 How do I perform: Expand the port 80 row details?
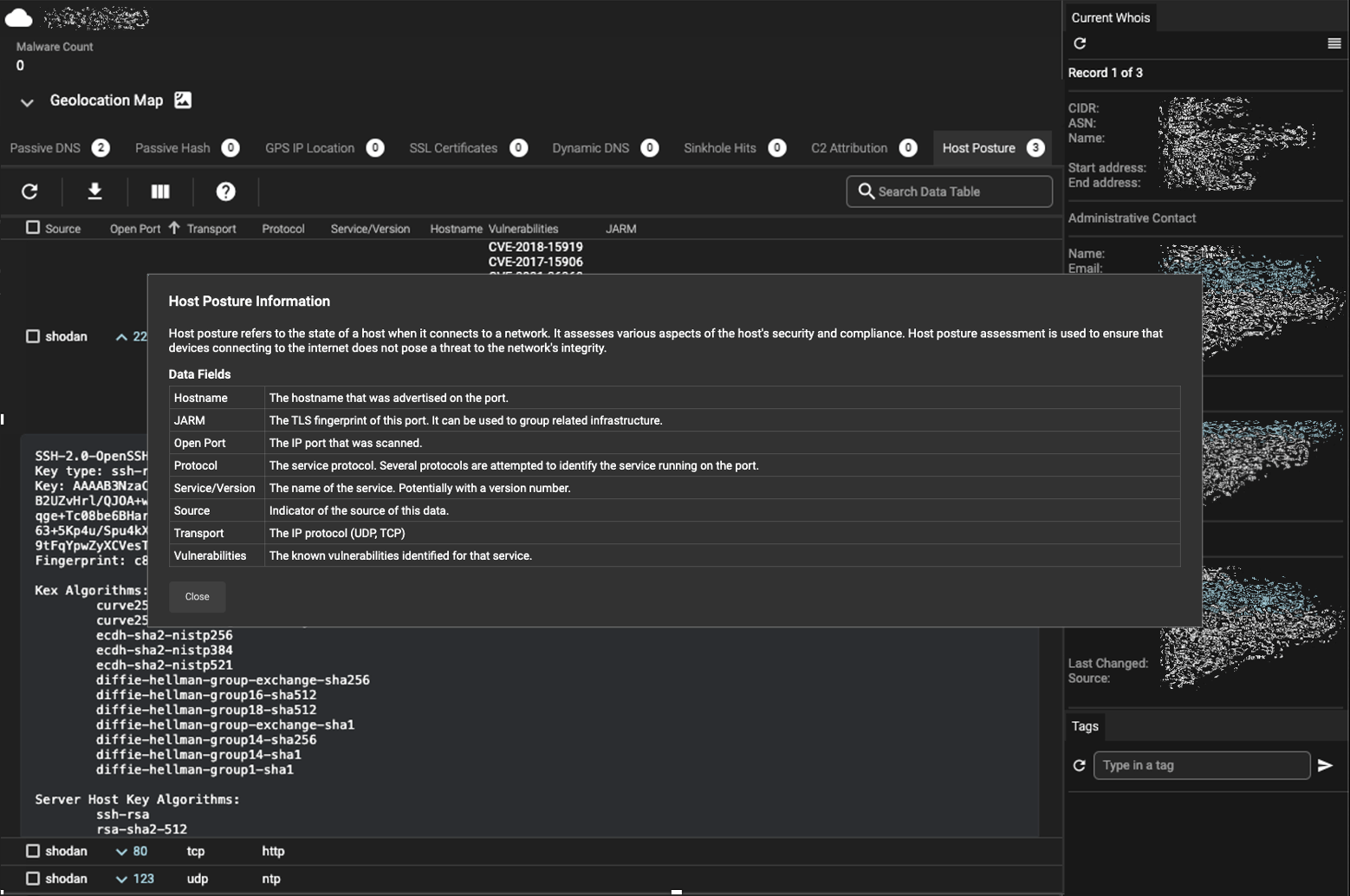tap(121, 852)
